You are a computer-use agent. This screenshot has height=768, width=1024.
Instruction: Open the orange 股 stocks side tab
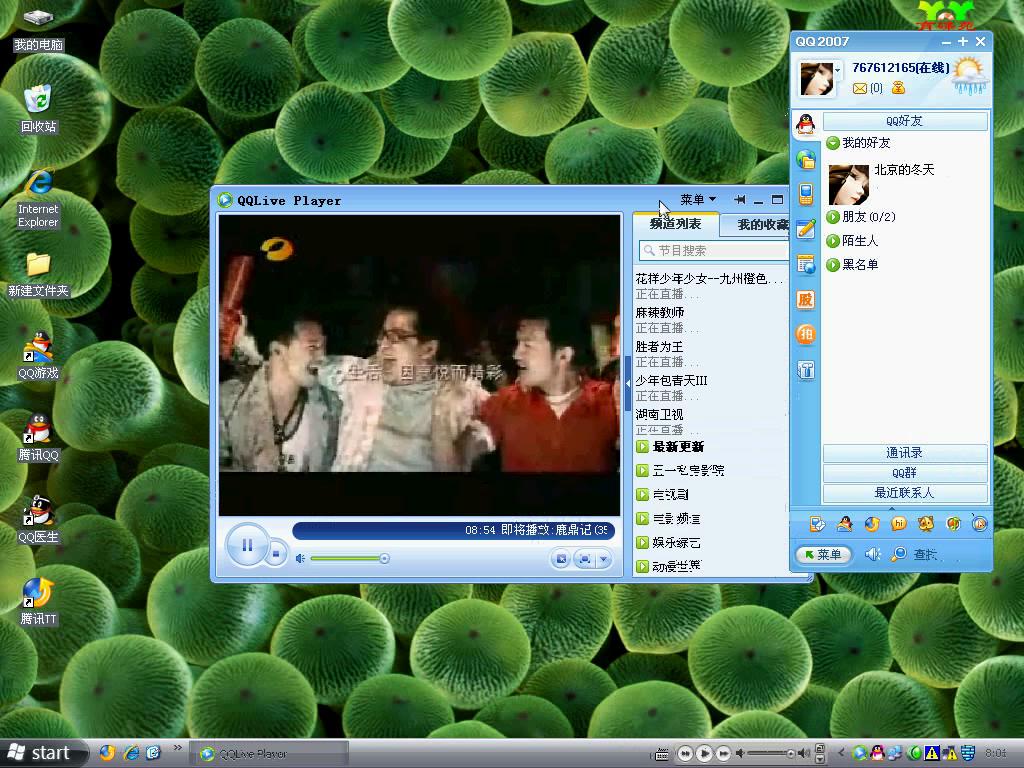pyautogui.click(x=806, y=300)
